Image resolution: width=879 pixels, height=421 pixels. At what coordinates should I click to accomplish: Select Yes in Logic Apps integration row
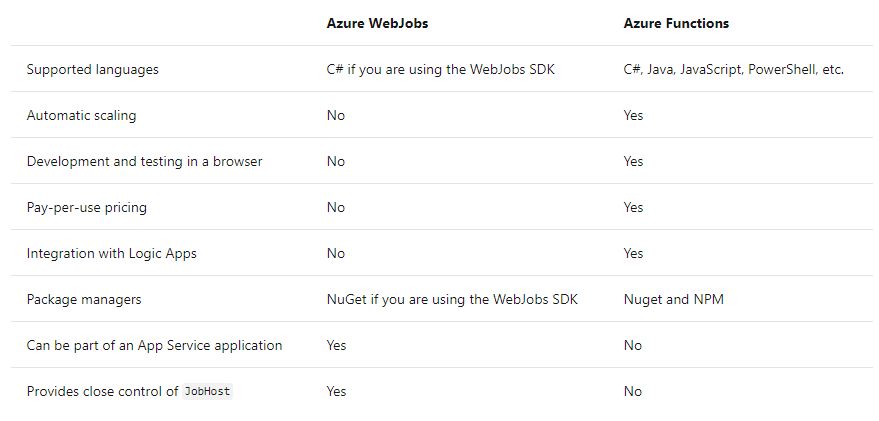(633, 253)
